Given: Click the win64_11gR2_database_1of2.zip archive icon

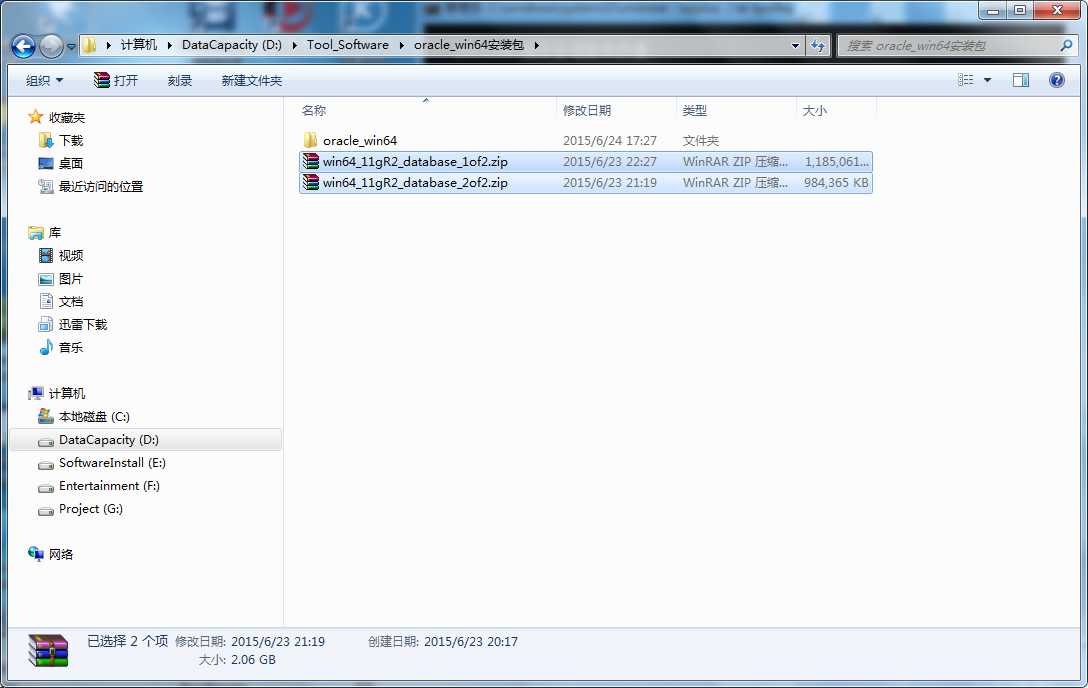Looking at the screenshot, I should tap(311, 162).
